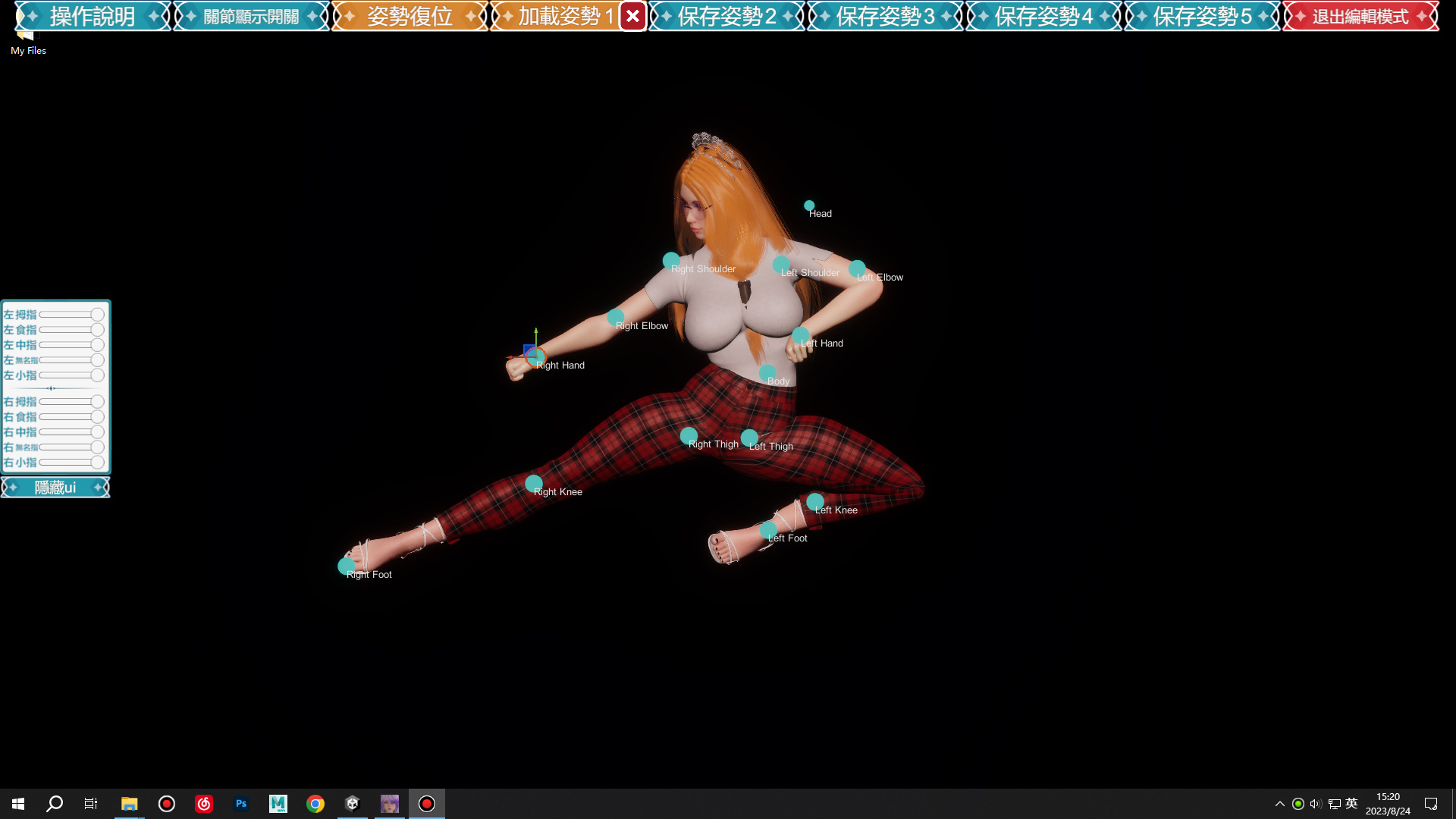The image size is (1456, 819).
Task: Select the Left Thigh joint marker
Action: click(x=750, y=437)
